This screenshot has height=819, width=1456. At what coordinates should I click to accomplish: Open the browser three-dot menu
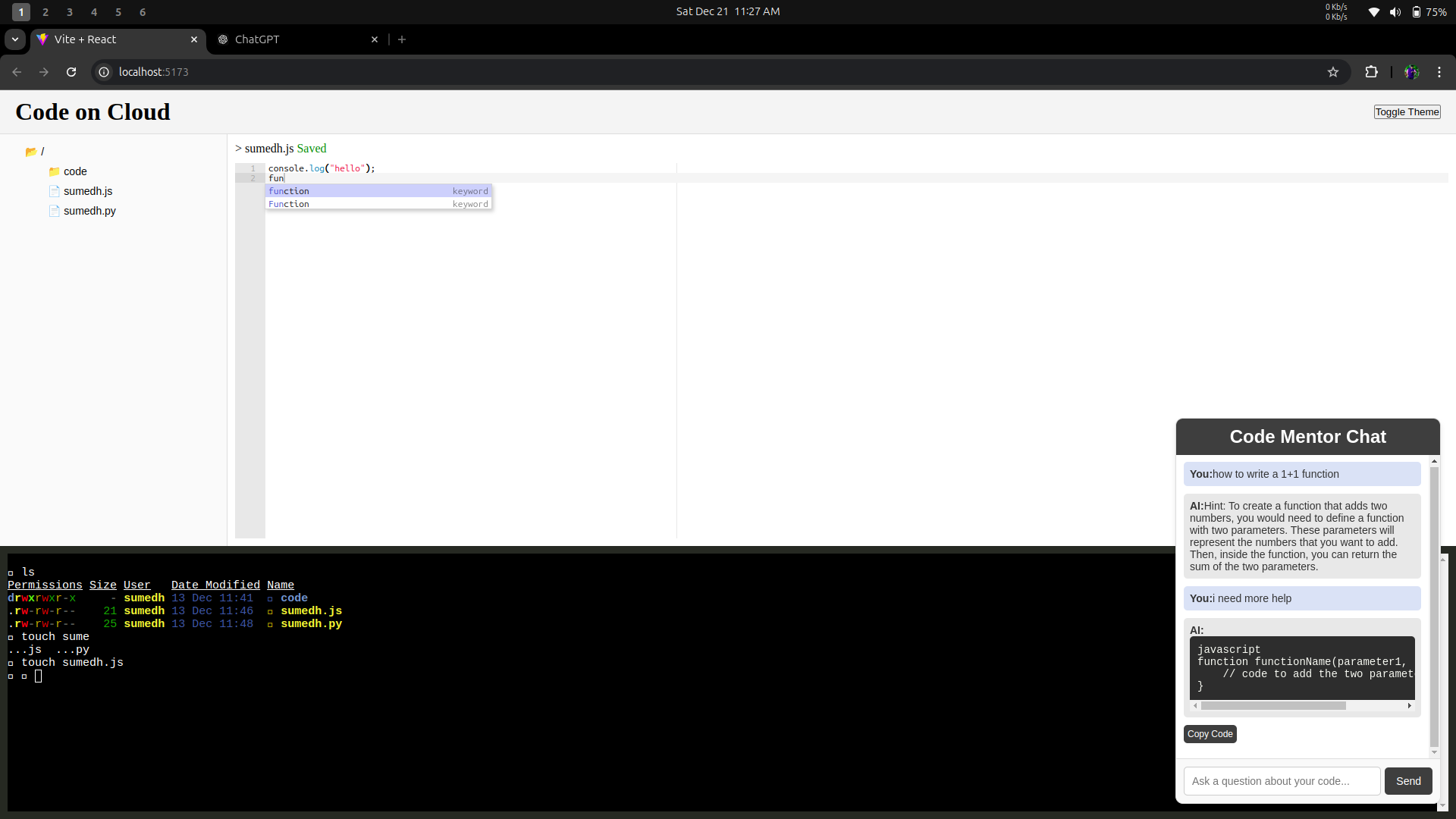pos(1439,72)
